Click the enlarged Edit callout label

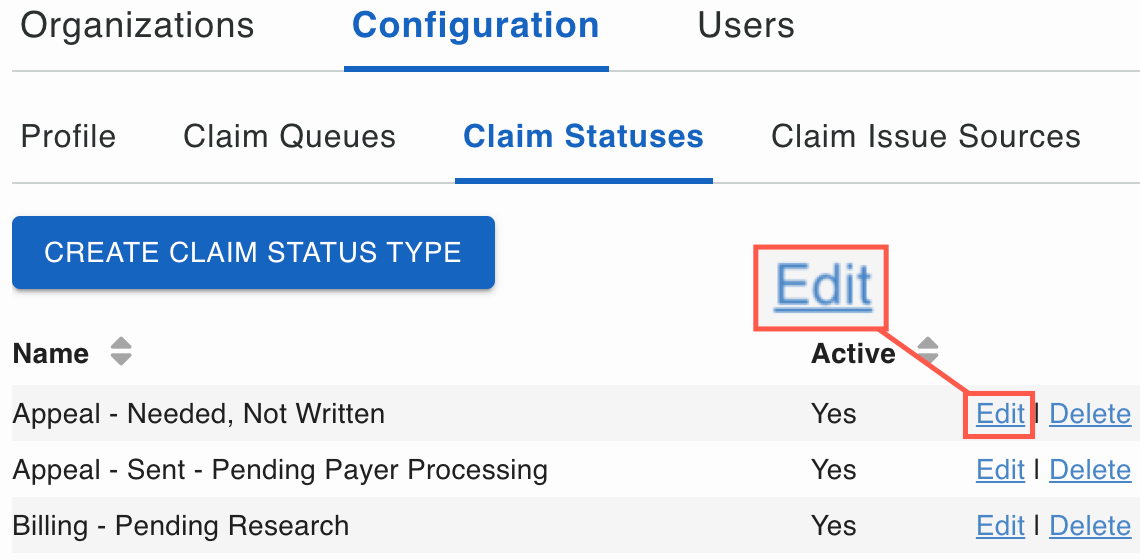coord(823,285)
